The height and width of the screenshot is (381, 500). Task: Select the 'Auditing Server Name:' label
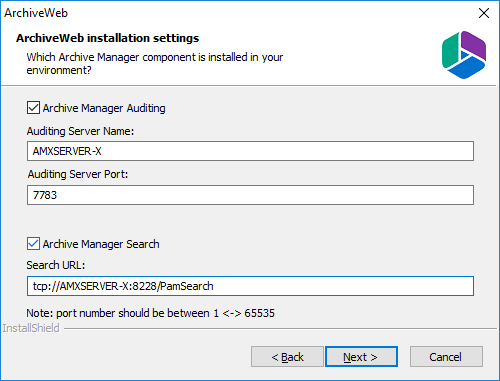pos(80,131)
